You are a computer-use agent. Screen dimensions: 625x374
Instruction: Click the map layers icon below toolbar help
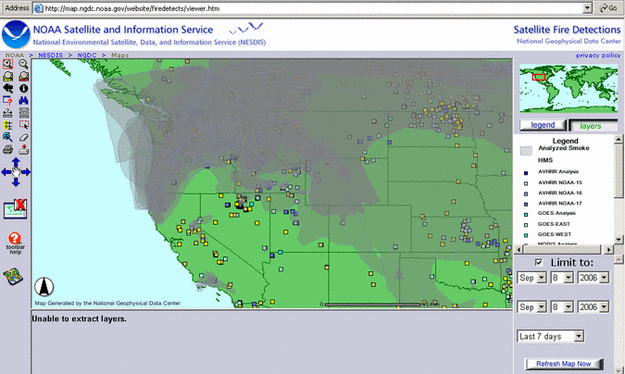13,277
